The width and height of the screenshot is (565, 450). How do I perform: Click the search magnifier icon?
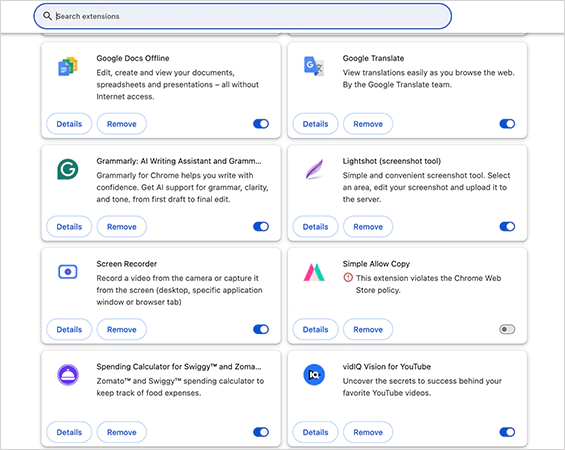tap(47, 16)
